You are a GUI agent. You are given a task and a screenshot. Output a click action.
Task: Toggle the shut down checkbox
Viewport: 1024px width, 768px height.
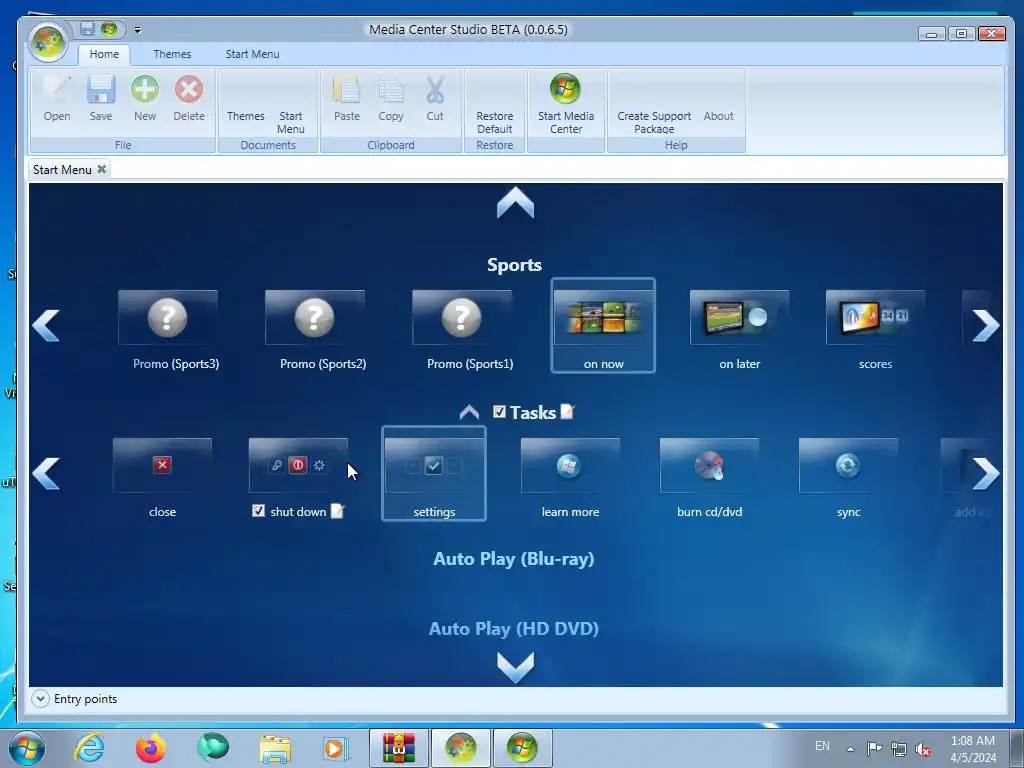tap(259, 511)
